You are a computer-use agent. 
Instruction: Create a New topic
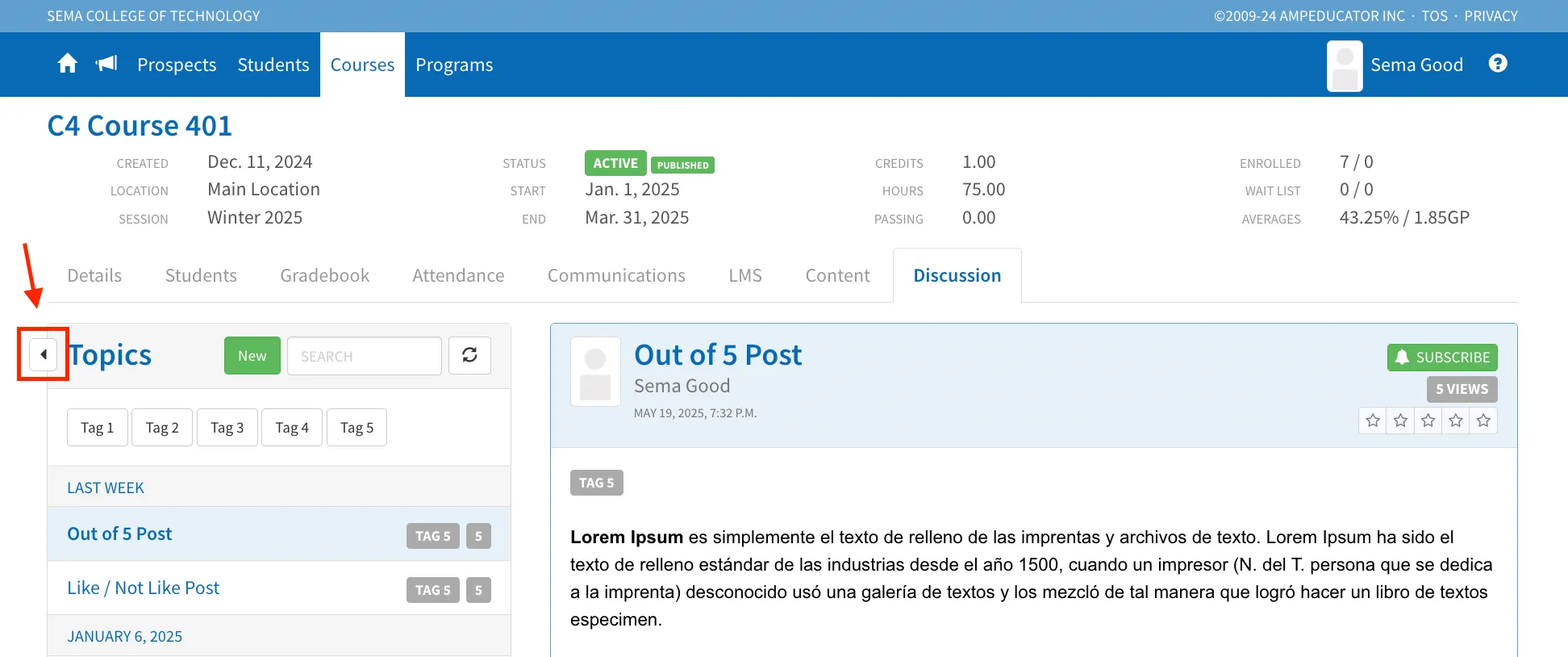(252, 355)
